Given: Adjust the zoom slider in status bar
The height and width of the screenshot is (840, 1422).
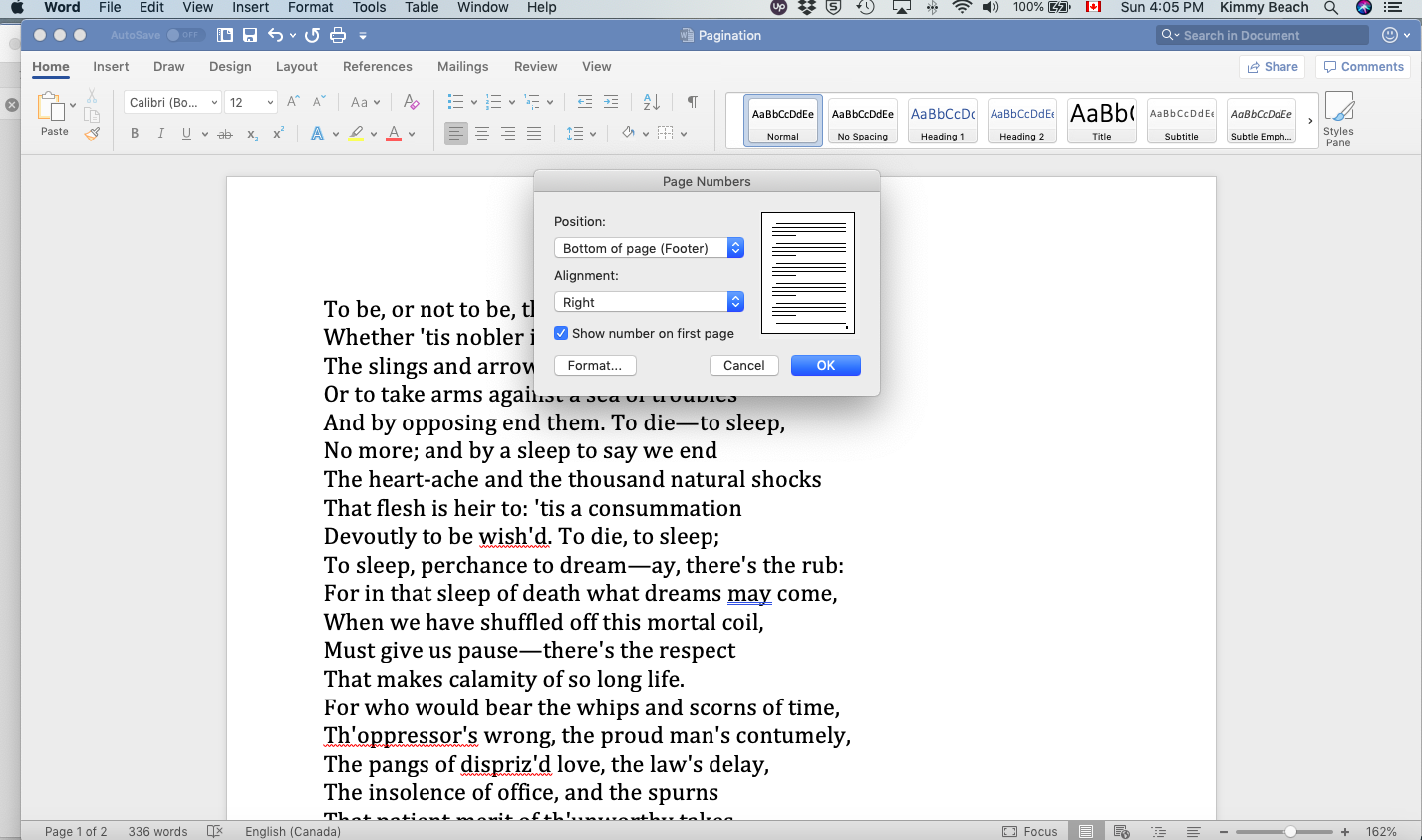Looking at the screenshot, I should click(x=1290, y=831).
